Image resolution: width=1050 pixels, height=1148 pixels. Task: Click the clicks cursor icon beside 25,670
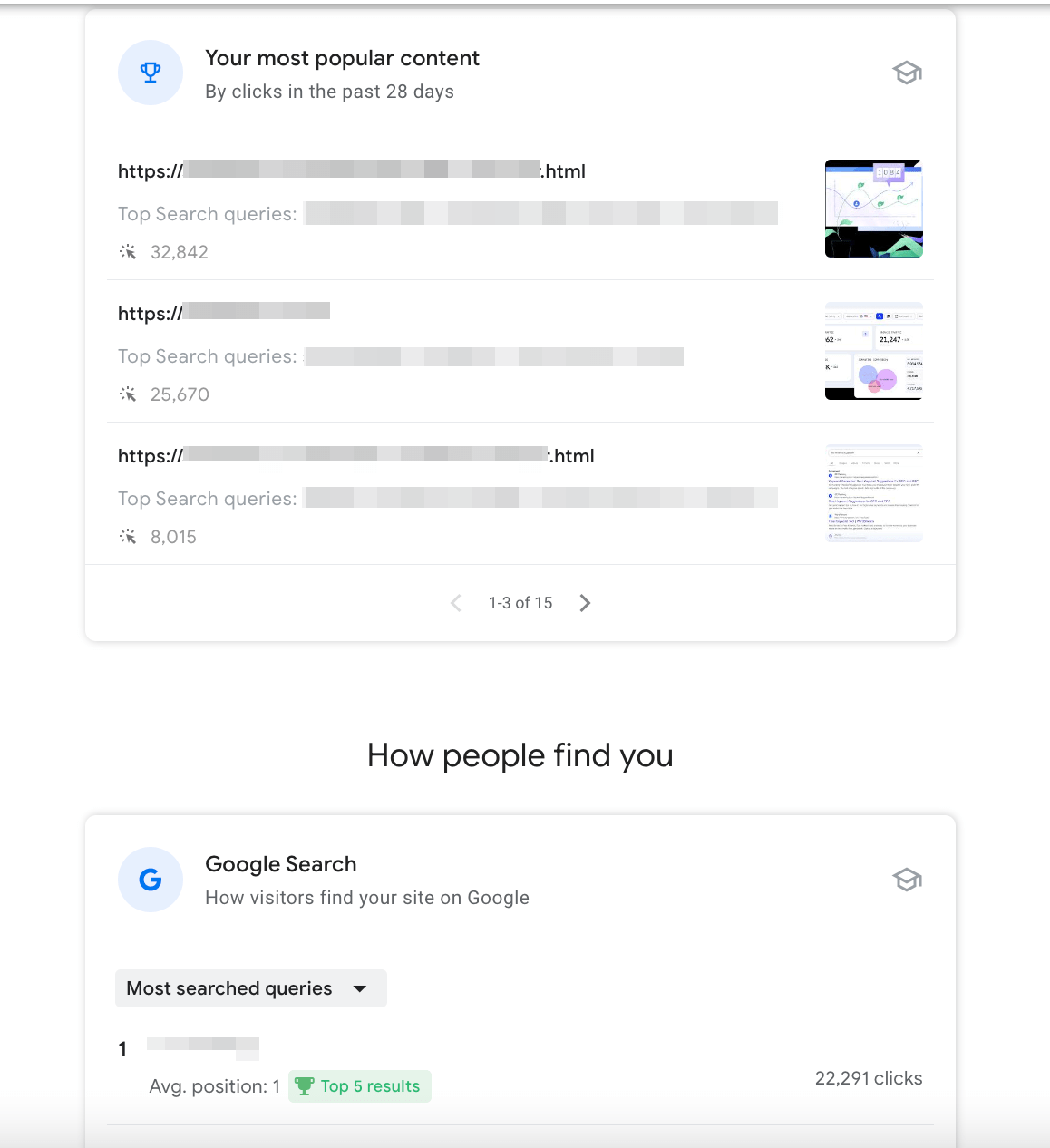(128, 394)
